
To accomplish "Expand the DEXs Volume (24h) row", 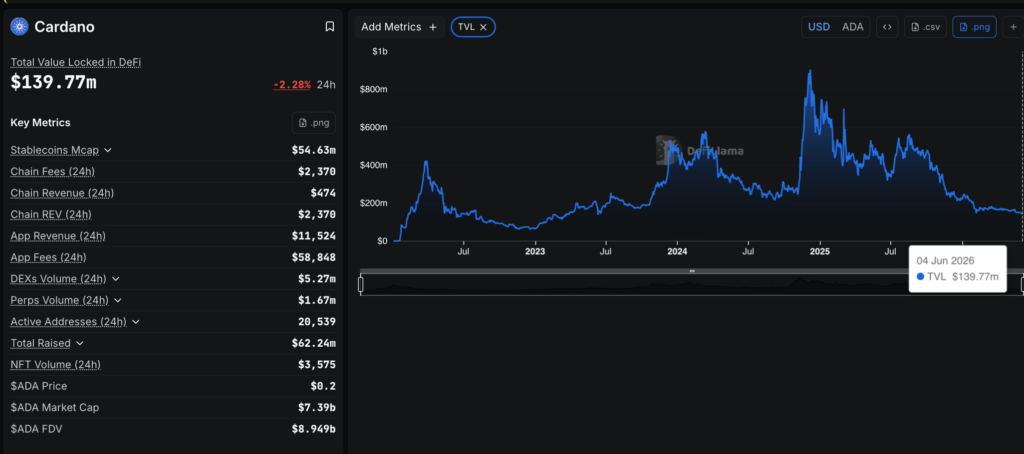I will 116,279.
